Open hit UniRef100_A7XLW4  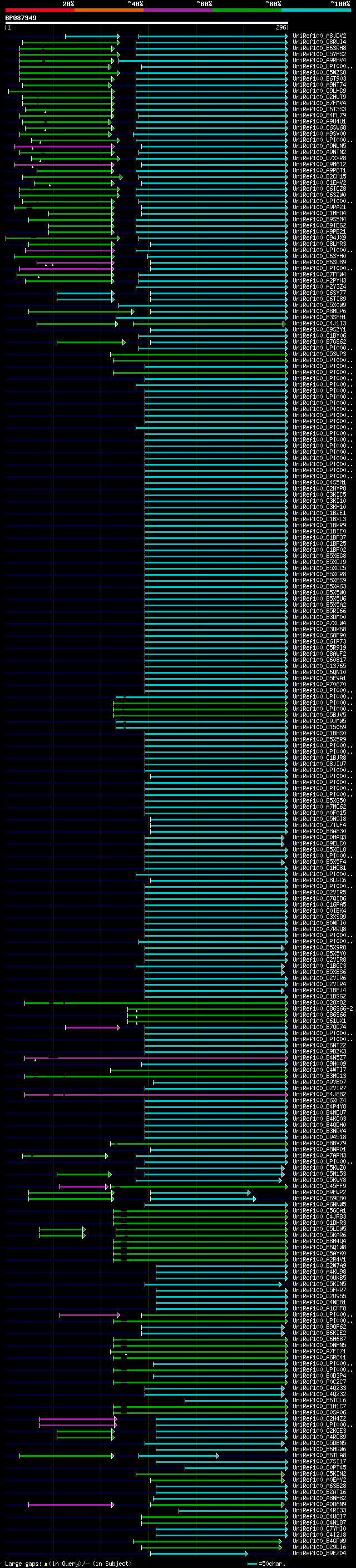coord(319,624)
